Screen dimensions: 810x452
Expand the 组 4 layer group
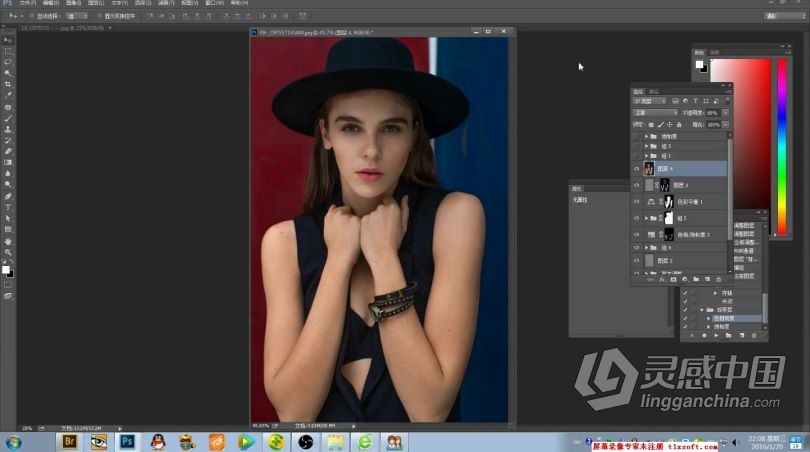pos(646,248)
